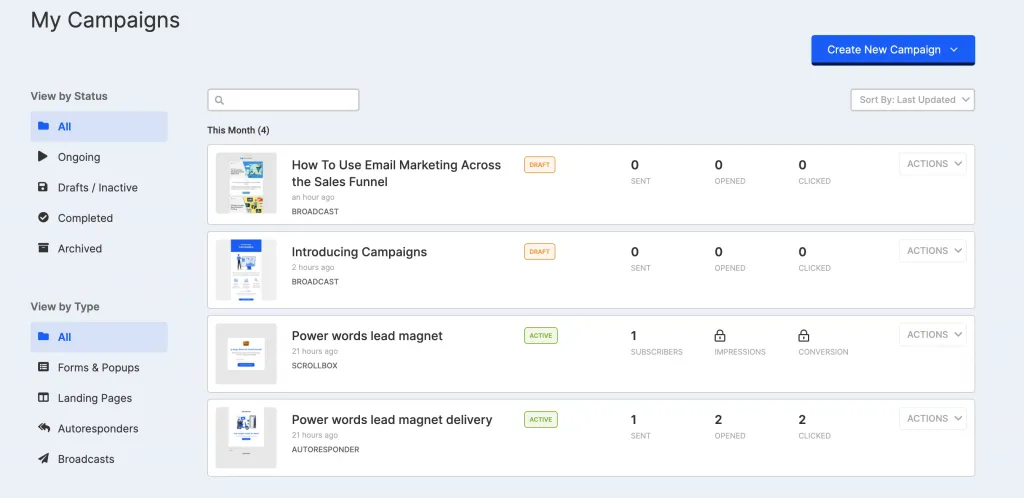The width and height of the screenshot is (1024, 498).
Task: Click the lock icon above Impressions
Action: click(720, 336)
